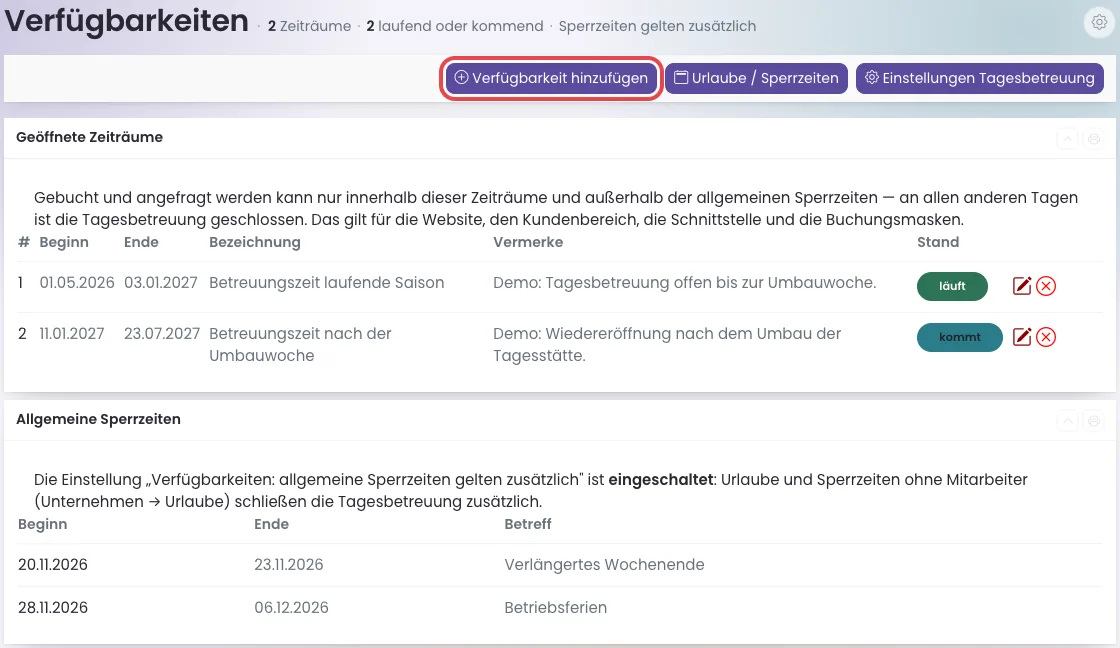Select the date 20.11.2026
Screen dimensions: 1120x648
tap(53, 564)
